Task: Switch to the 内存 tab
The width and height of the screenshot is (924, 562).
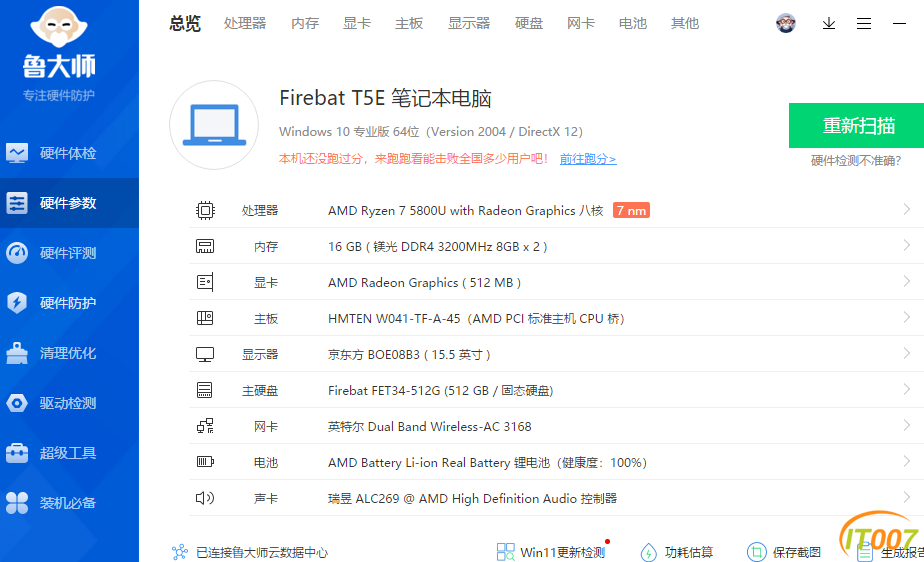Action: tap(305, 24)
